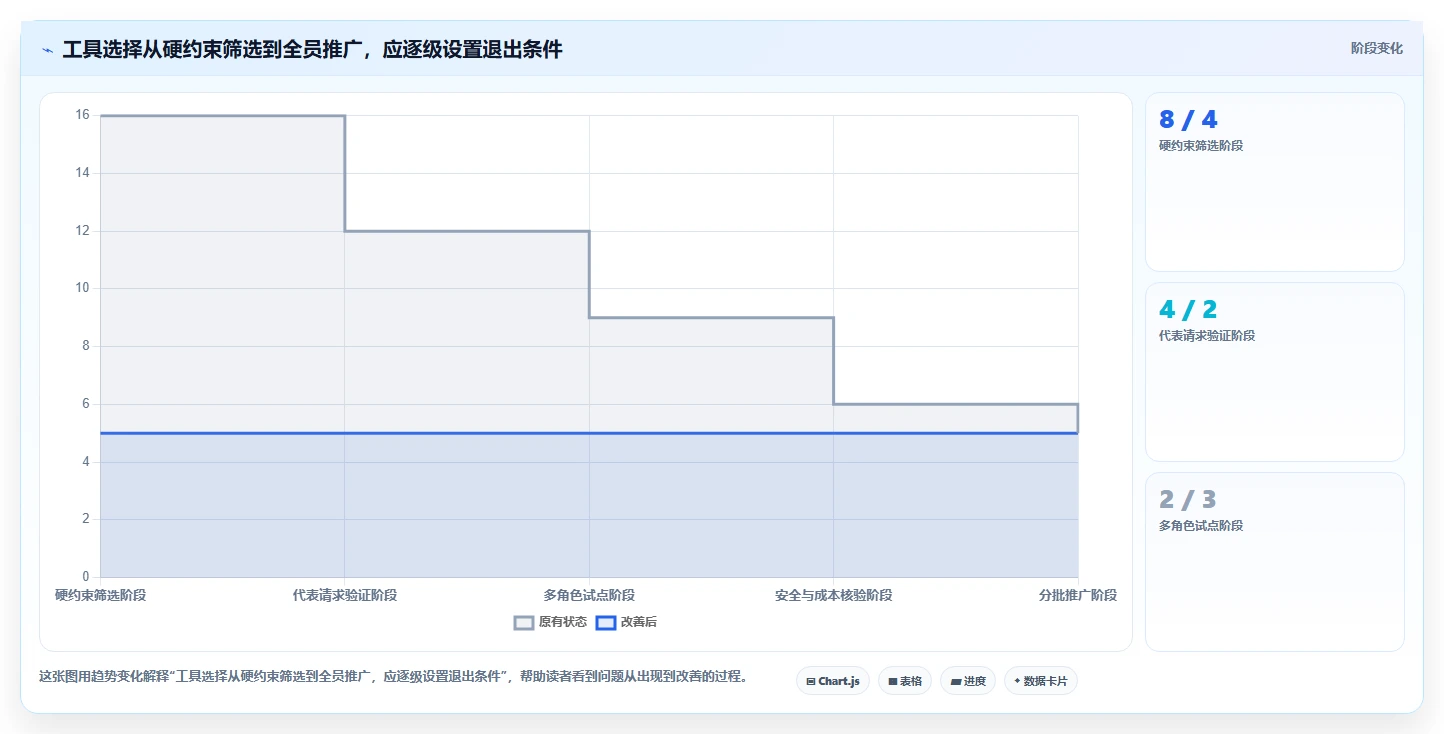Click the y-axis value 4
The image size is (1444, 734).
pos(85,462)
